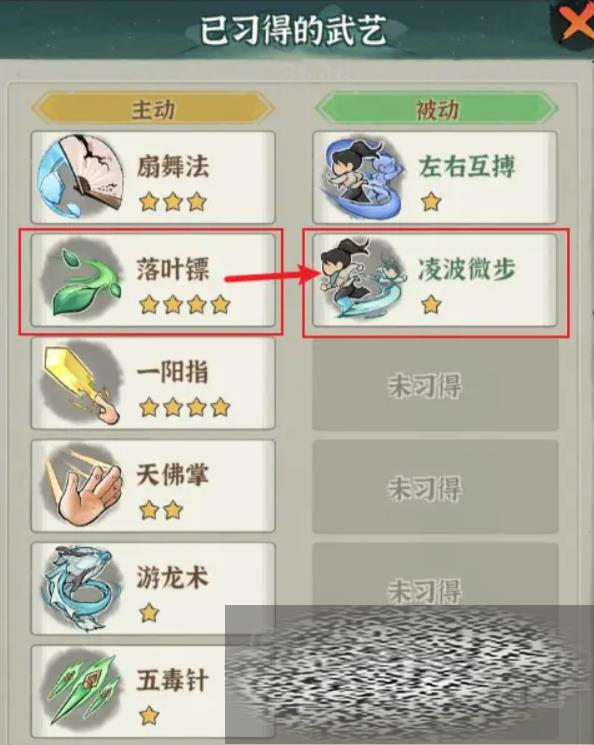Click the 扇舞法 fan skill icon
The height and width of the screenshot is (745, 594).
pos(80,176)
